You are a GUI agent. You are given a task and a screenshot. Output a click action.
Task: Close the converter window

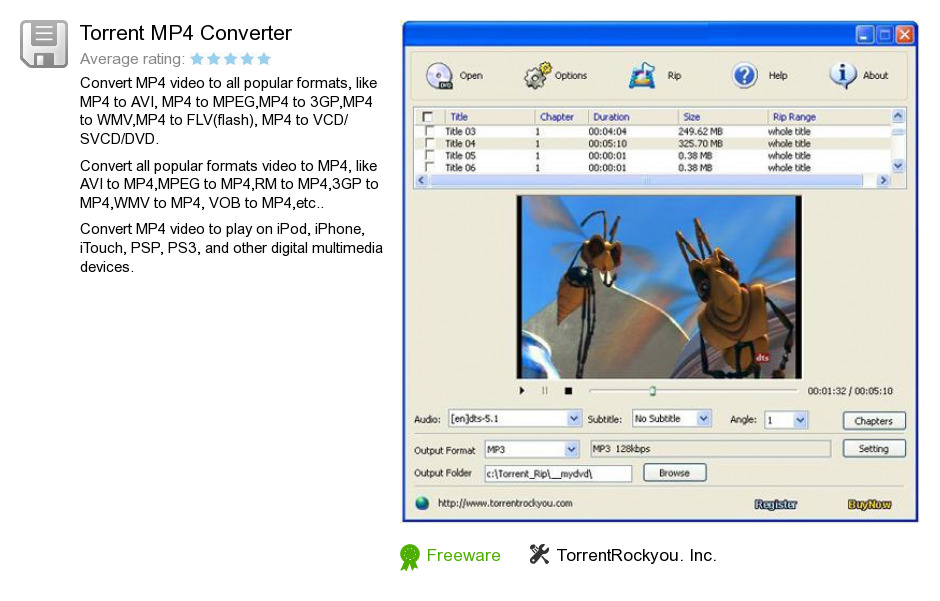pyautogui.click(x=905, y=35)
